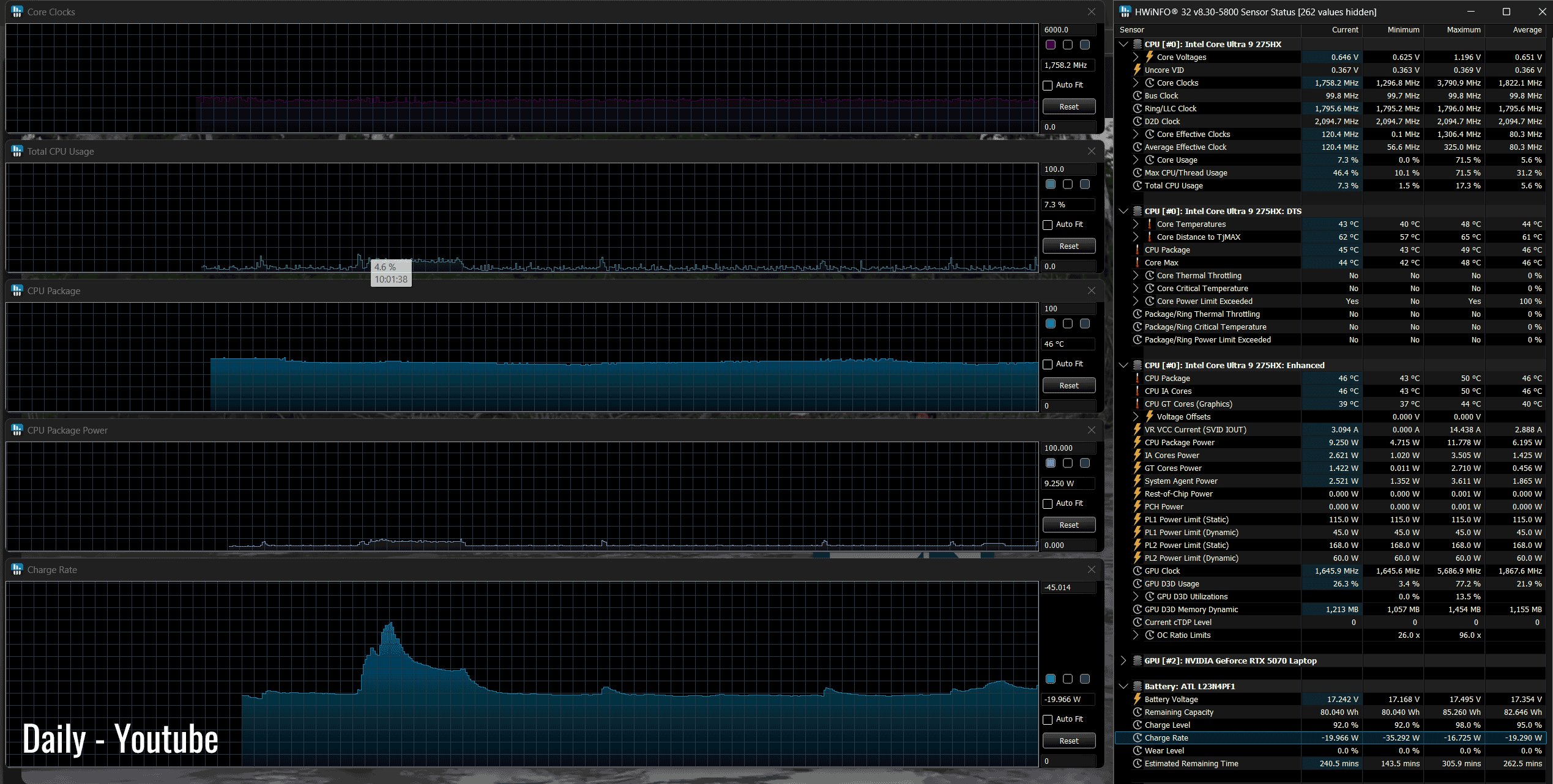The width and height of the screenshot is (1553, 784).
Task: Enable Auto Fit in Total CPU Usage graph
Action: (1048, 225)
